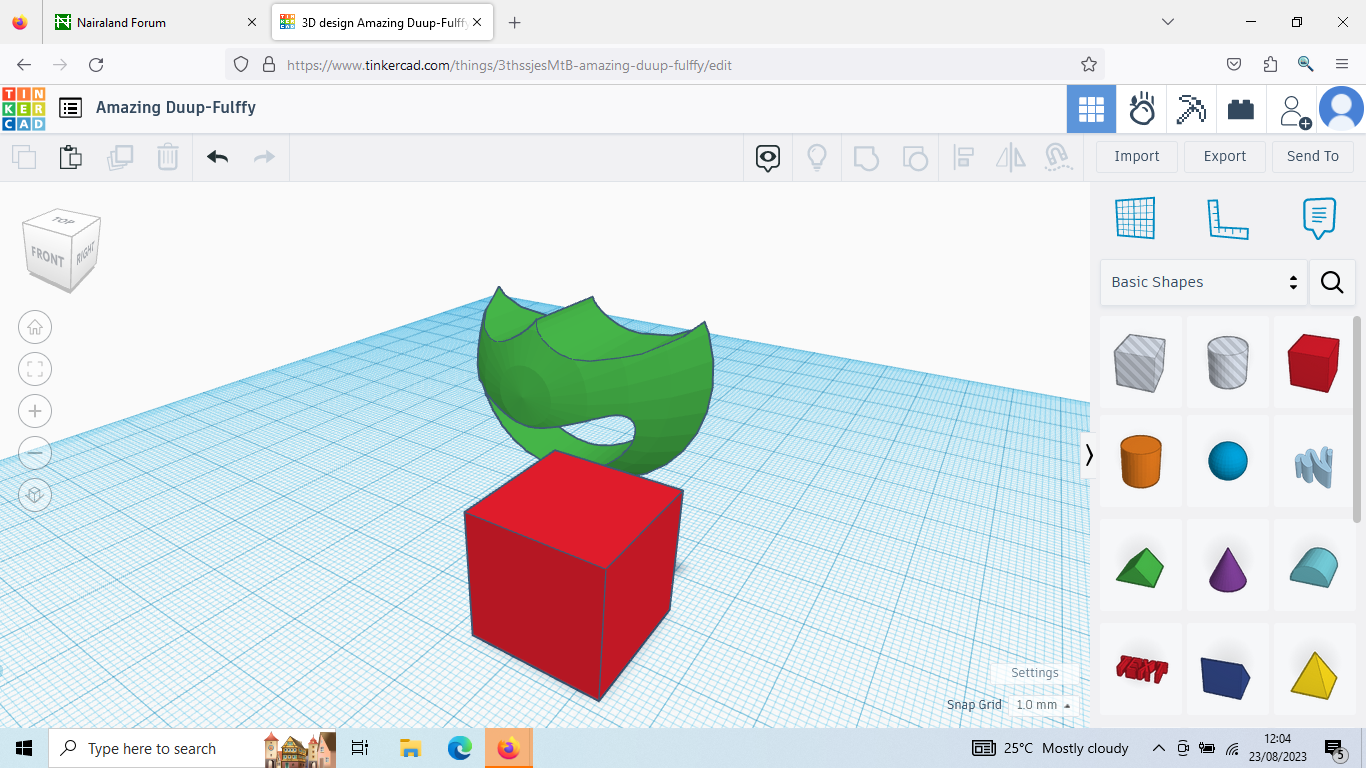Image resolution: width=1366 pixels, height=768 pixels.
Task: Select the blue Sphere shape thumbnail
Action: [x=1227, y=461]
